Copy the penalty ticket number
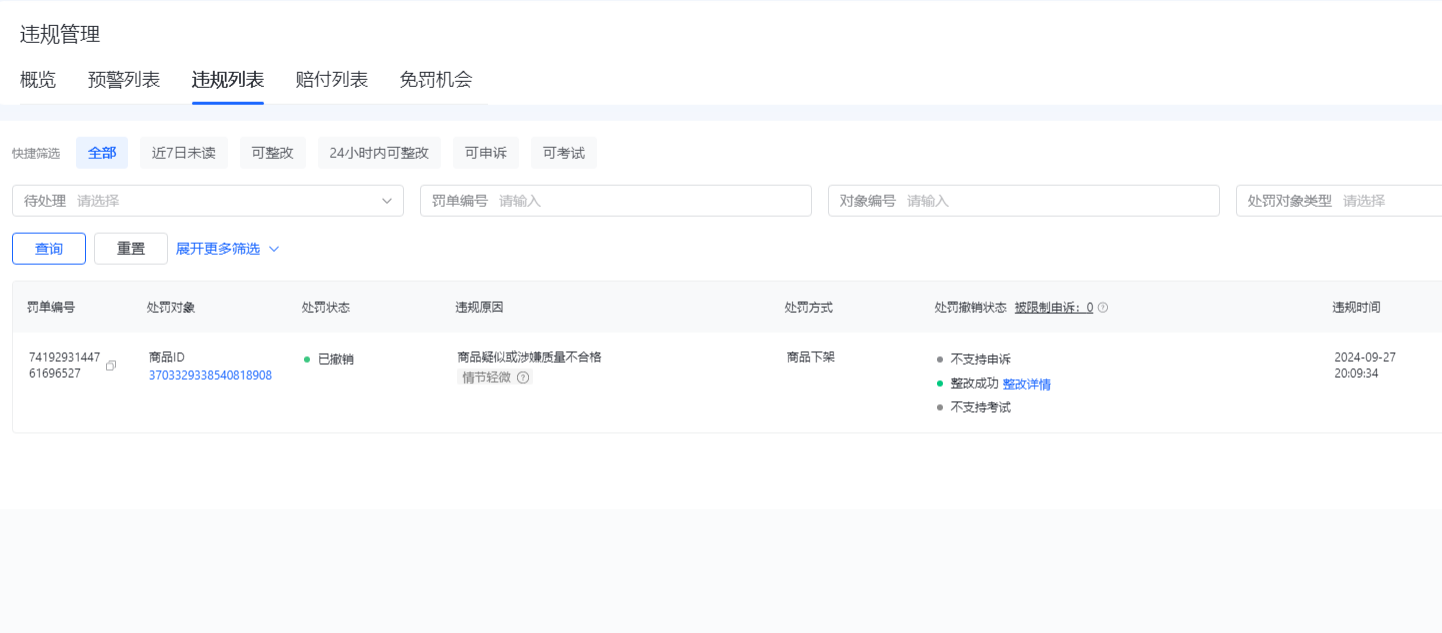This screenshot has width=1442, height=633. tap(111, 366)
